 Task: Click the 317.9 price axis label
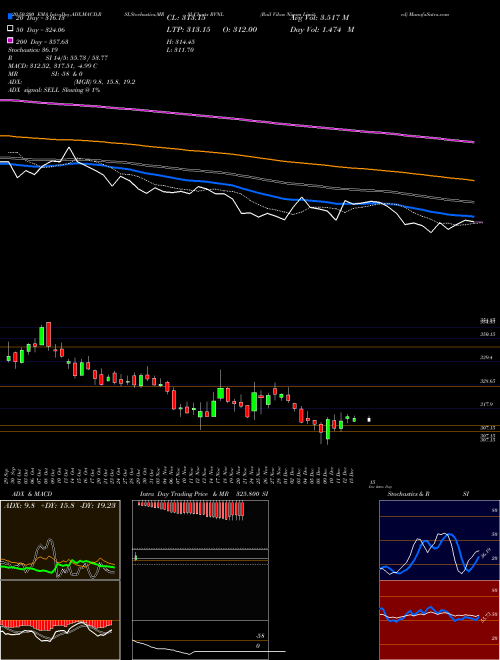pos(488,404)
